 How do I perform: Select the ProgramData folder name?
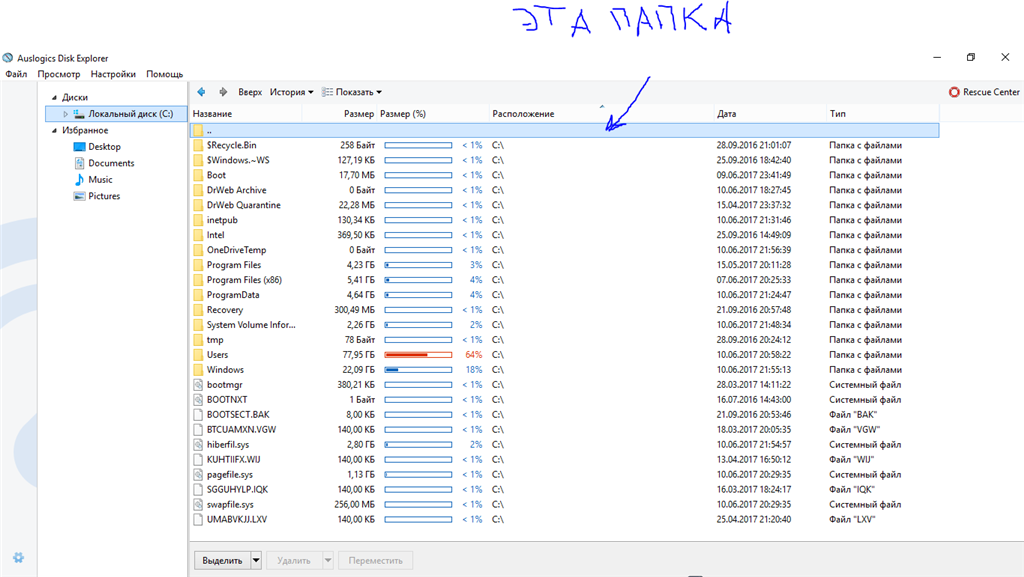[x=233, y=295]
